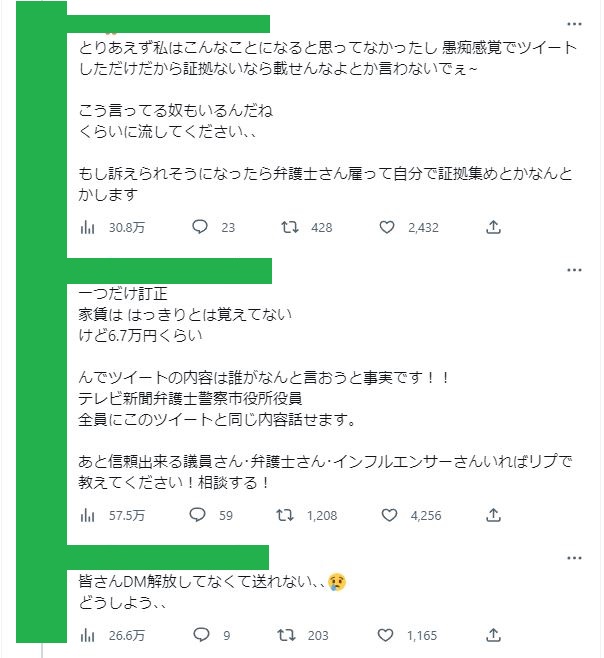Open more options for 一つだけ訂正 tweet
Image resolution: width=604 pixels, height=658 pixels.
[574, 270]
